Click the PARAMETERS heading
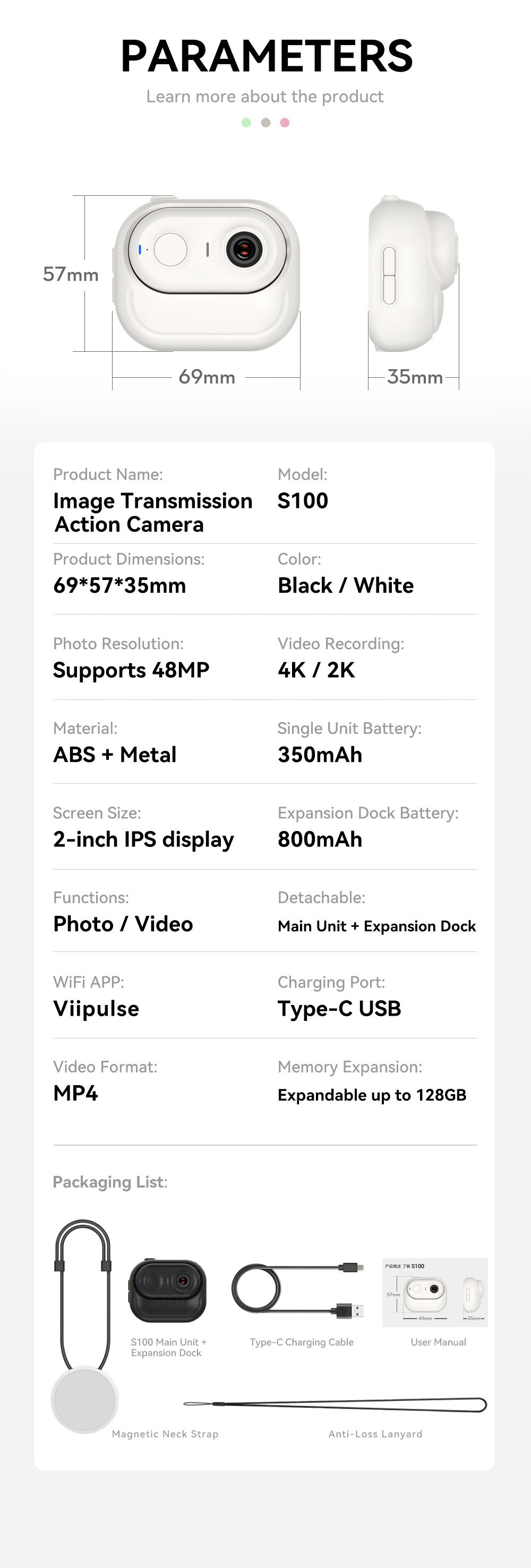The image size is (531, 1568). click(267, 56)
